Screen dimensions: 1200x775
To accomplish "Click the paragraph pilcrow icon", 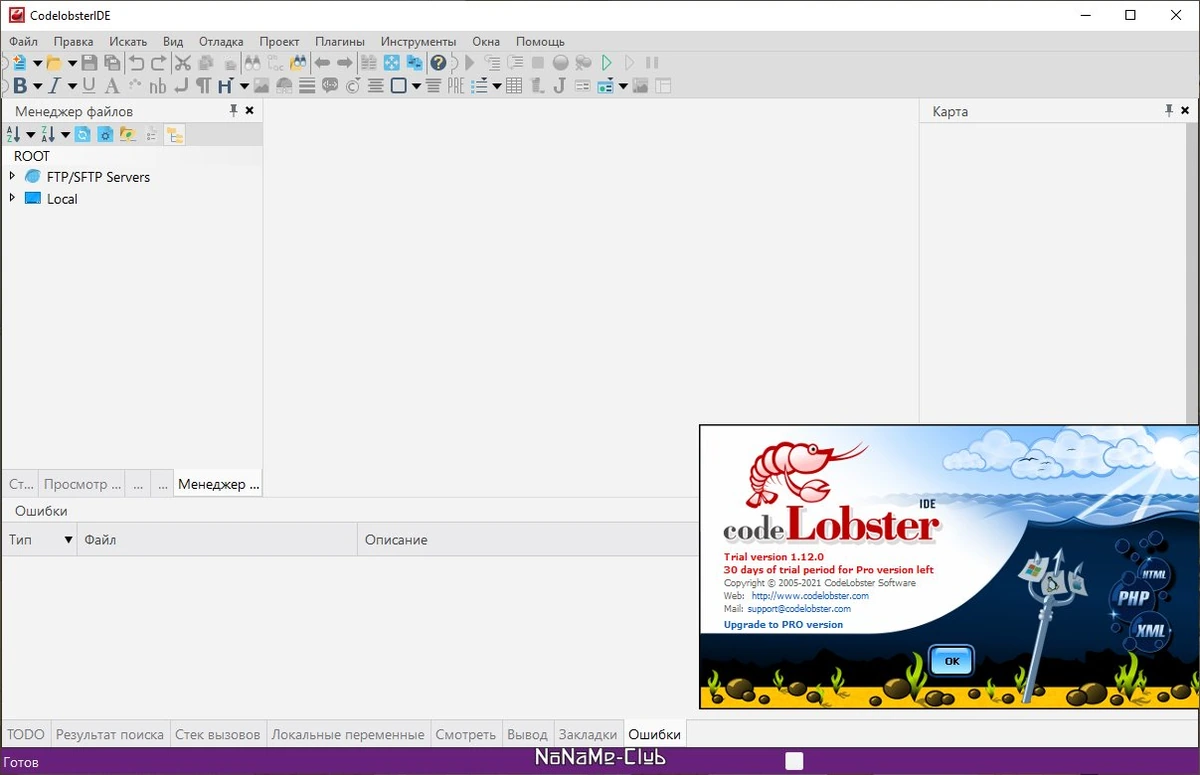I will tap(203, 86).
